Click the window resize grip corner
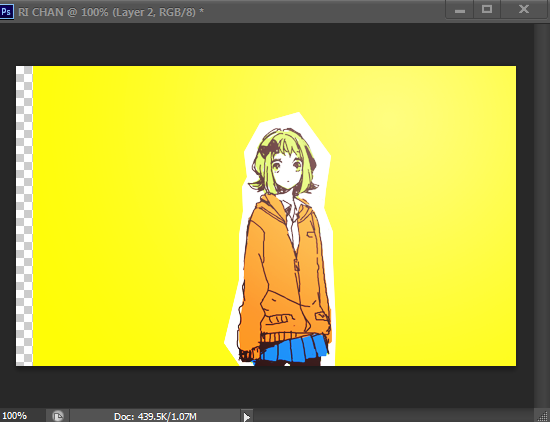This screenshot has width=550, height=422. pyautogui.click(x=542, y=416)
